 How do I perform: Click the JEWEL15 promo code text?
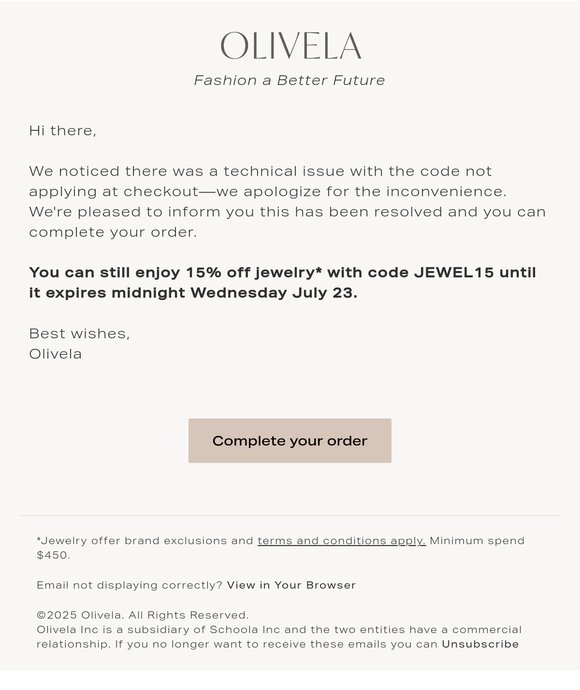point(454,272)
